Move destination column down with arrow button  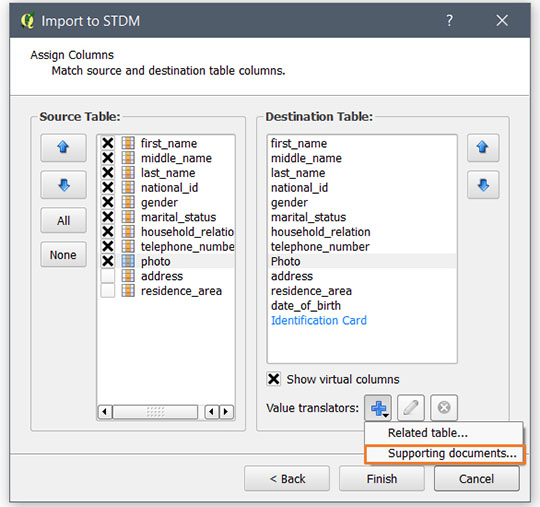point(483,185)
